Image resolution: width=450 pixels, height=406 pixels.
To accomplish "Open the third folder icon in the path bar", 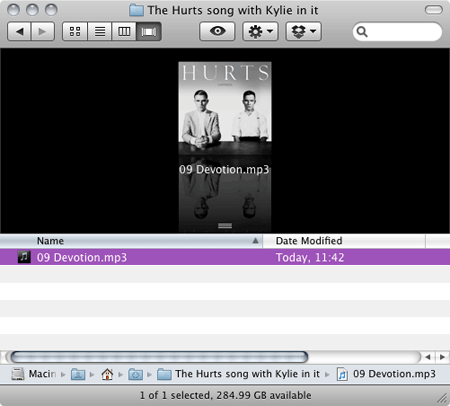I will [136, 374].
